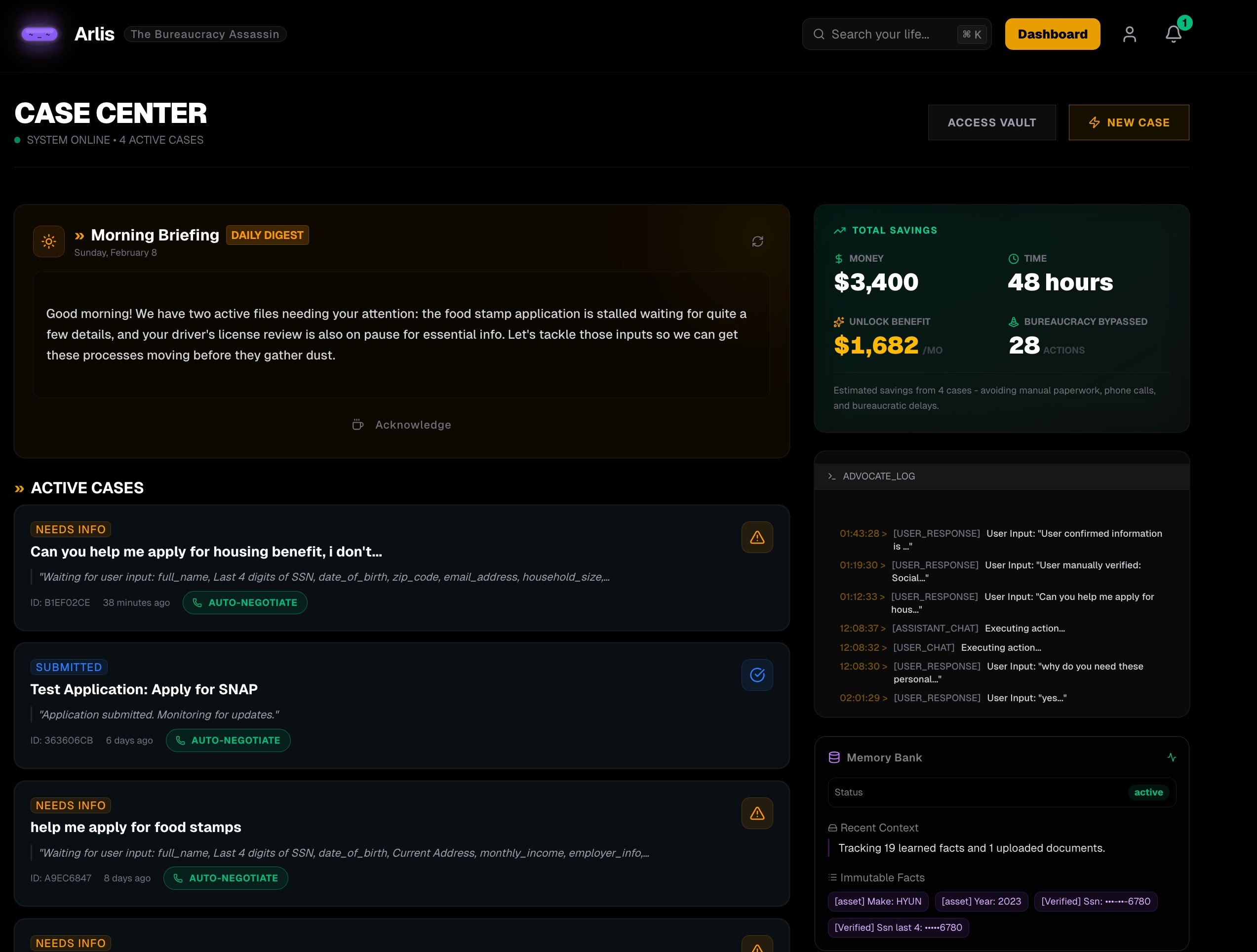Click Memory Bank activity pulse icon

1171,757
